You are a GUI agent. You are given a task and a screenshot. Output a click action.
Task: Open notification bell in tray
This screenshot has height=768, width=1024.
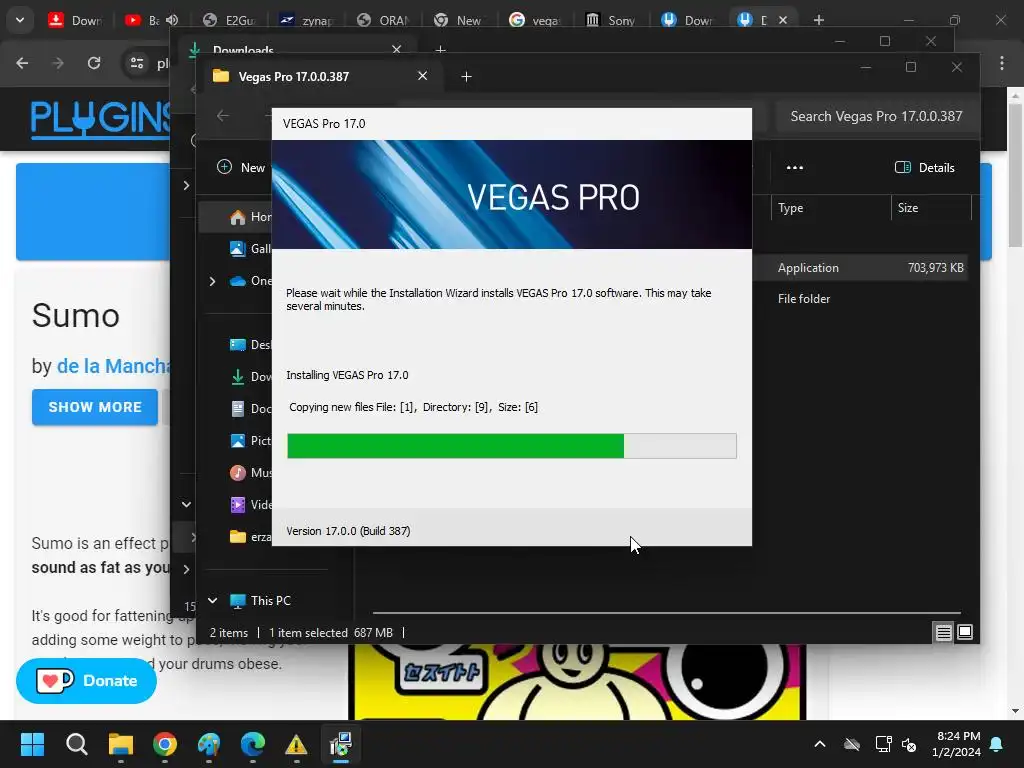997,744
